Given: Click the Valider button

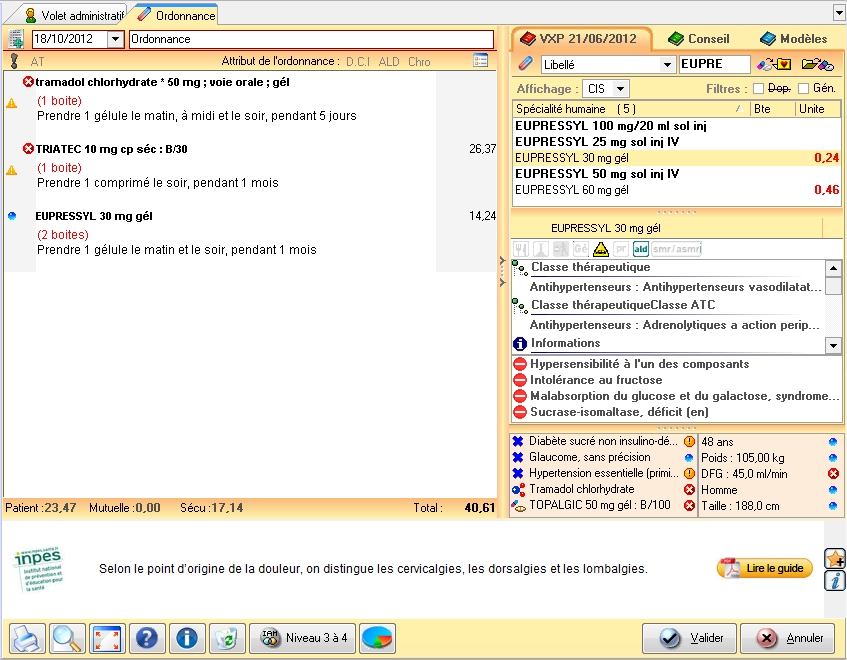Looking at the screenshot, I should (688, 638).
